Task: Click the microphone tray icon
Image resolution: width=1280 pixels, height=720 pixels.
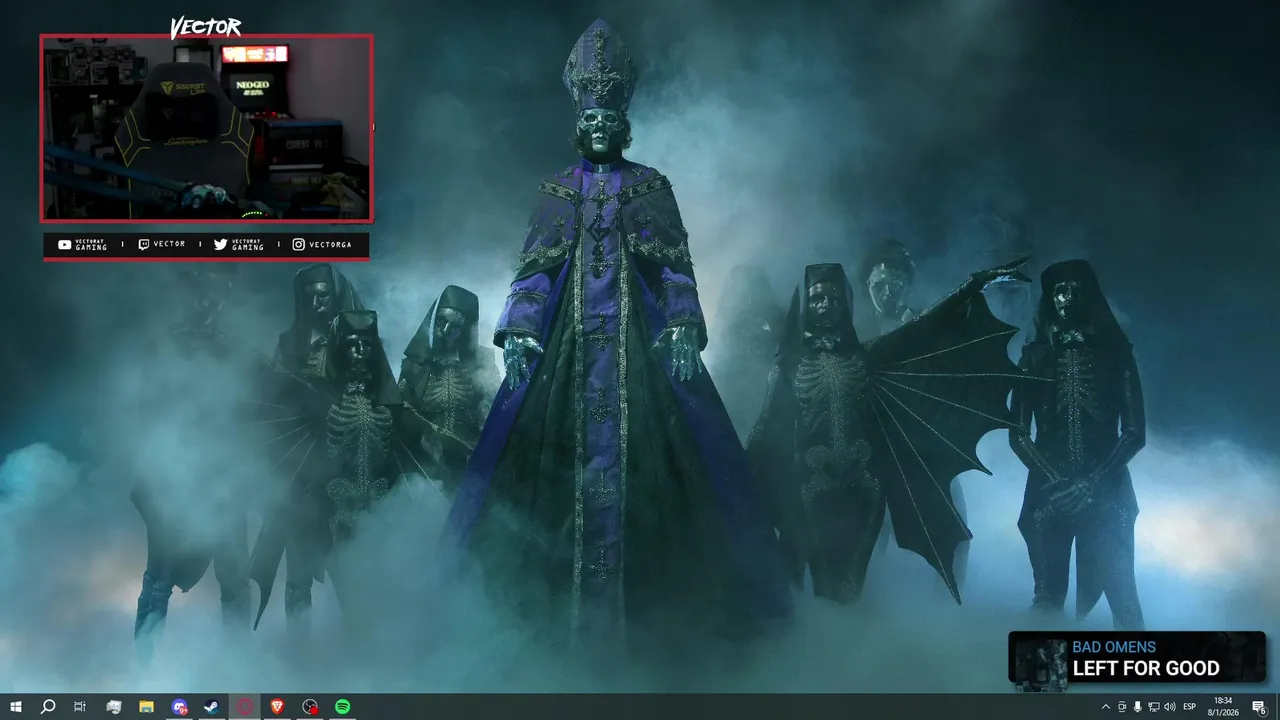Action: (1138, 707)
